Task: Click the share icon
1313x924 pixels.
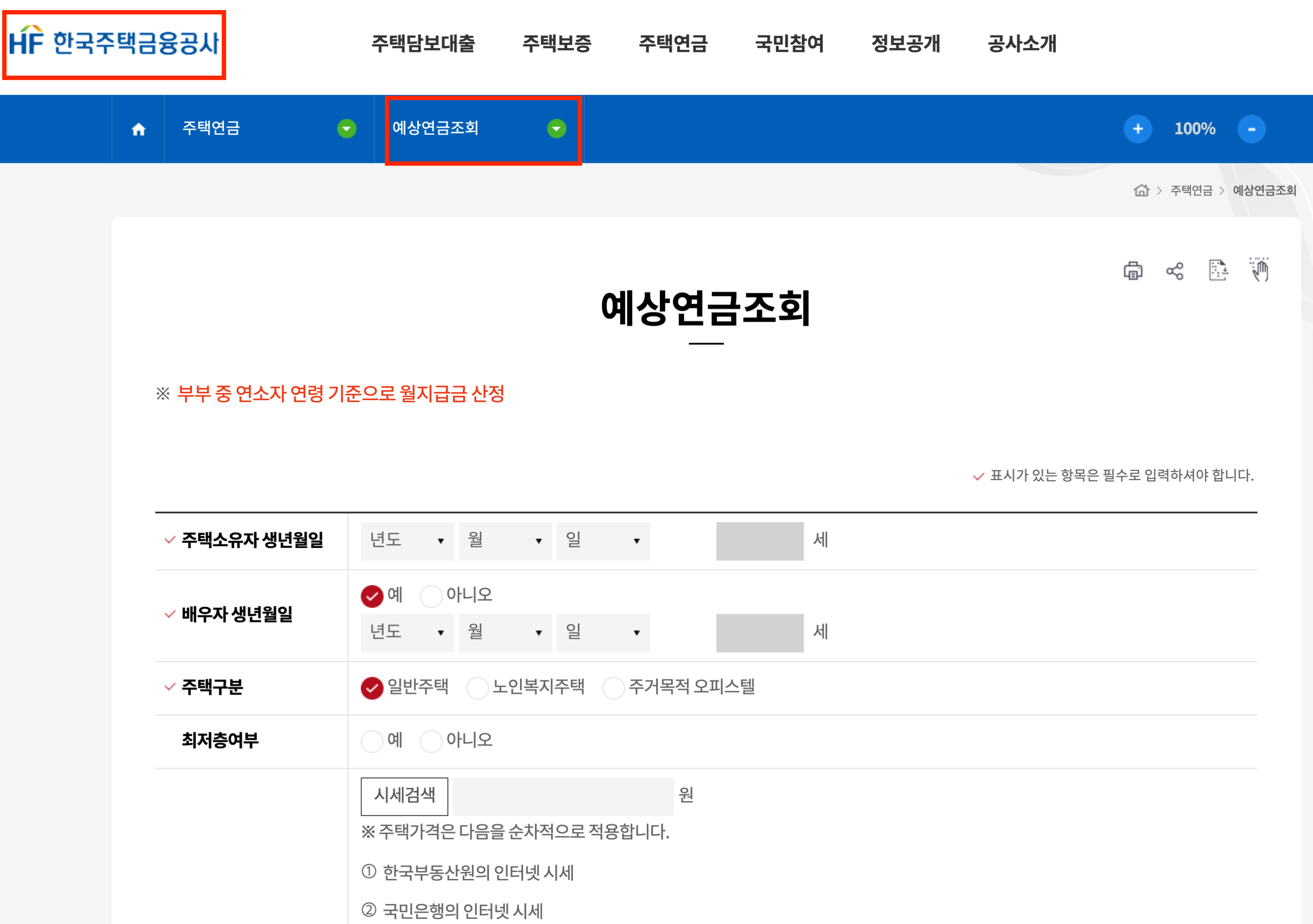Action: [1175, 271]
